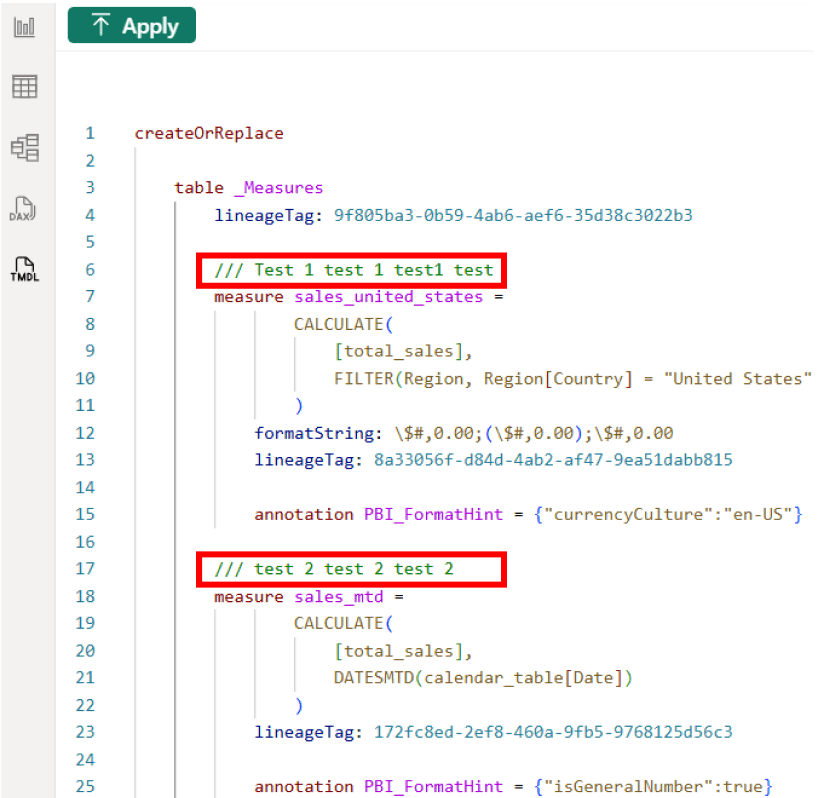
Task: Click the createOrReplace keyword on line 1
Action: [209, 133]
